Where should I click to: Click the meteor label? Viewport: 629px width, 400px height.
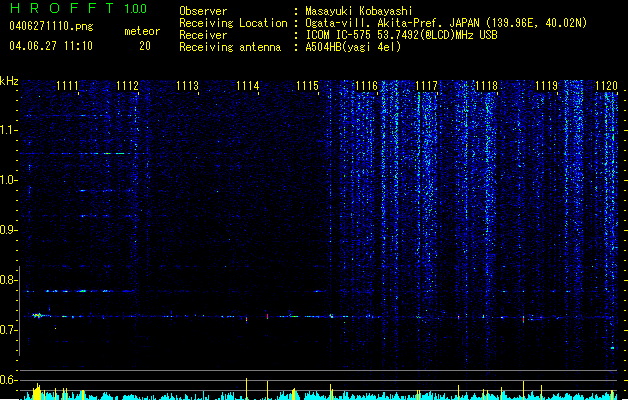(142, 31)
